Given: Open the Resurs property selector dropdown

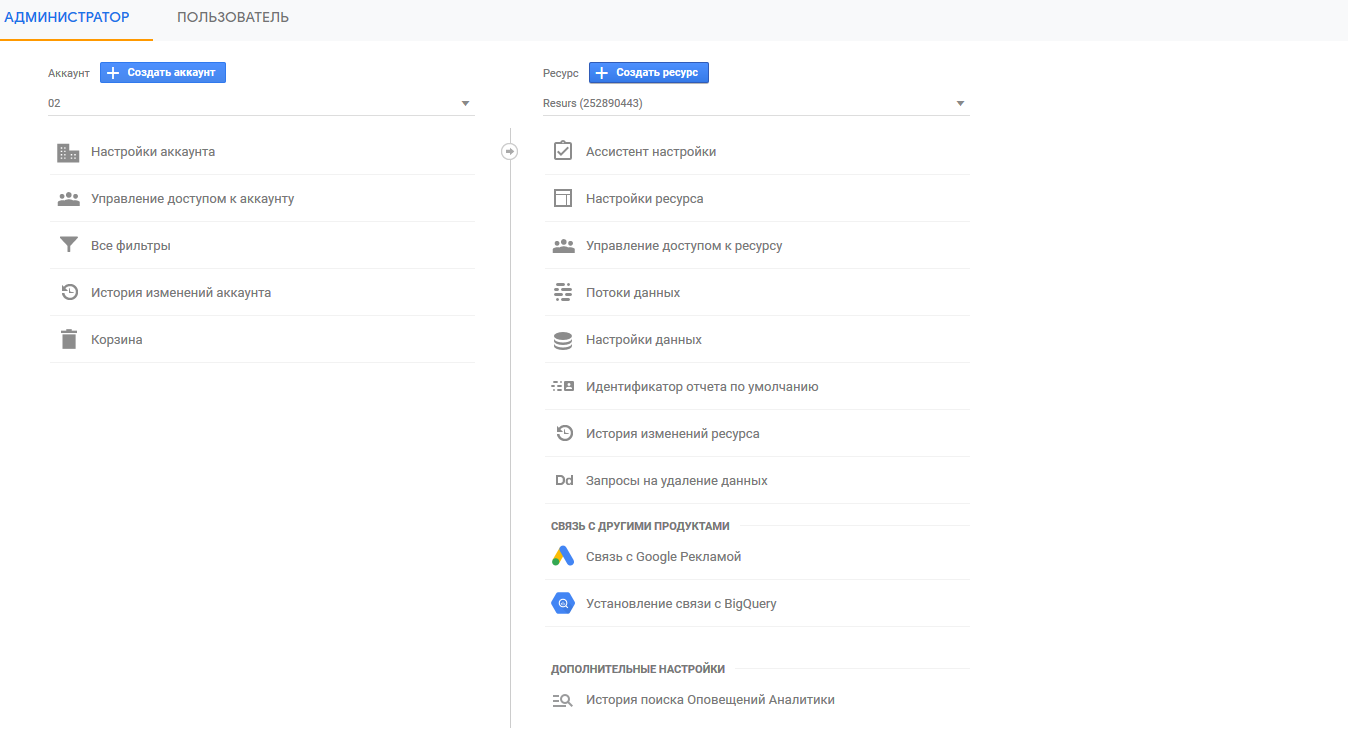Looking at the screenshot, I should (755, 103).
